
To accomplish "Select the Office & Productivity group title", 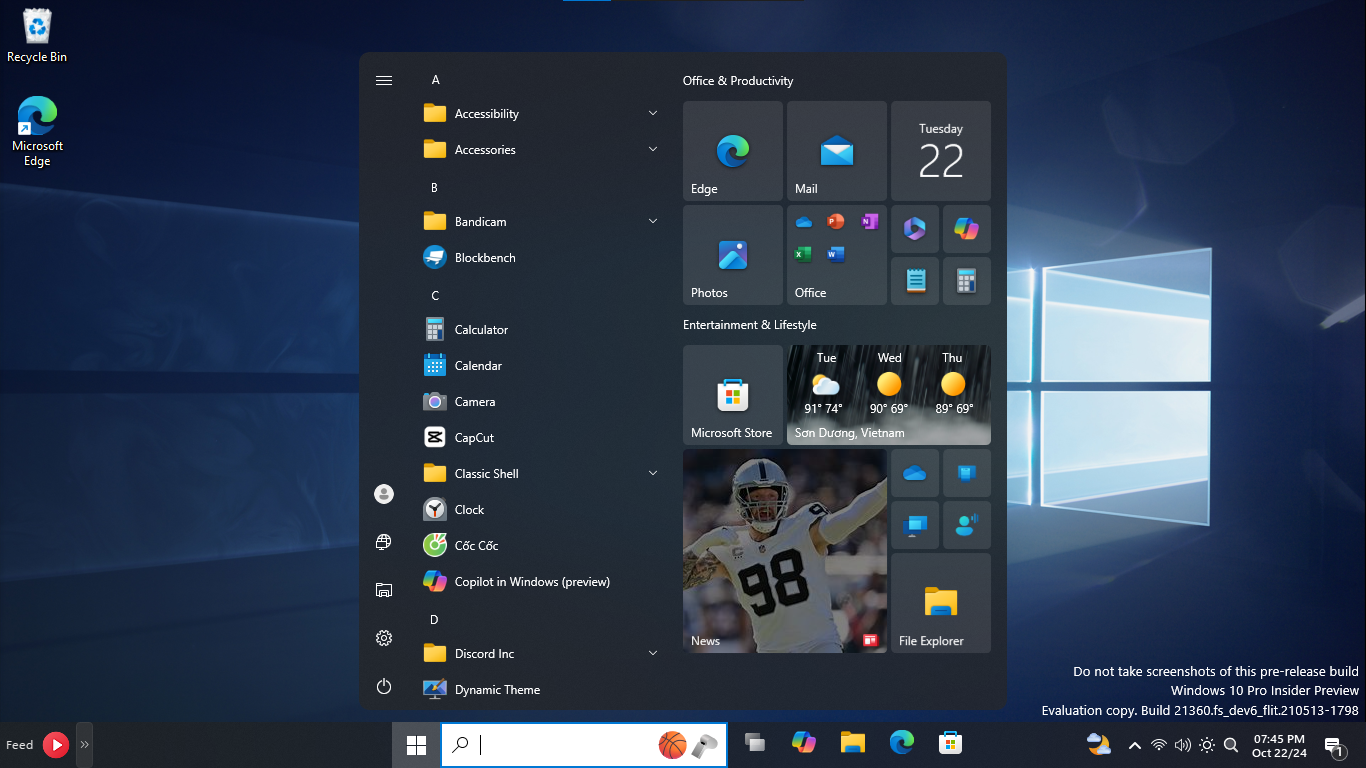I will click(738, 80).
